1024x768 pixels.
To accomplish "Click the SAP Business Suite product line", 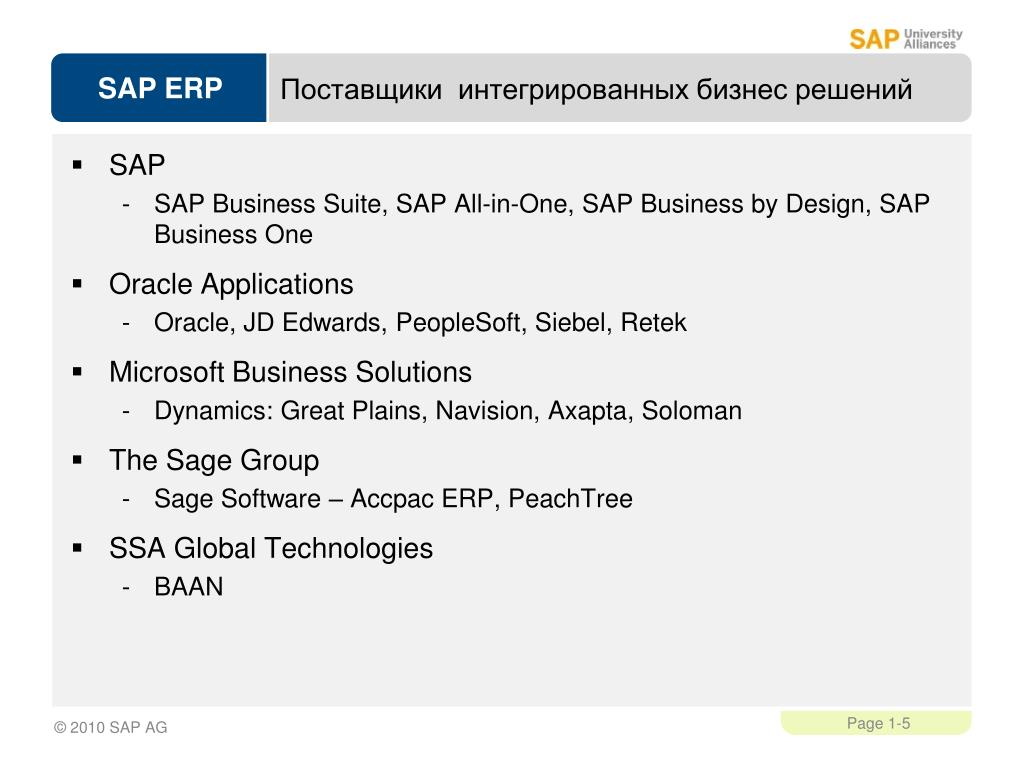I will click(541, 219).
